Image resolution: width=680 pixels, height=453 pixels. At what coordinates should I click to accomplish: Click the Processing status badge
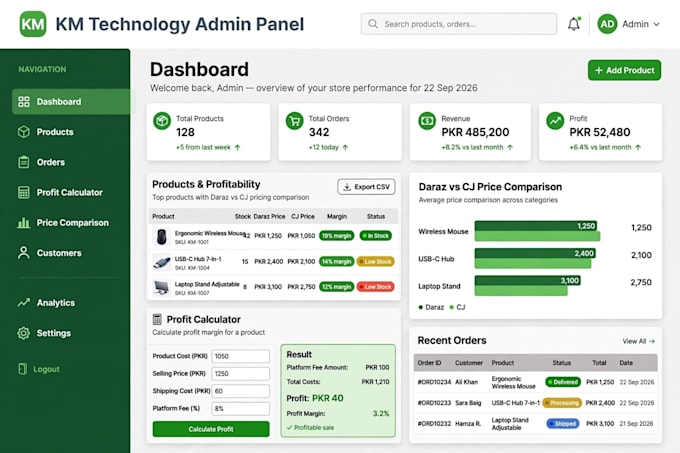(x=562, y=403)
